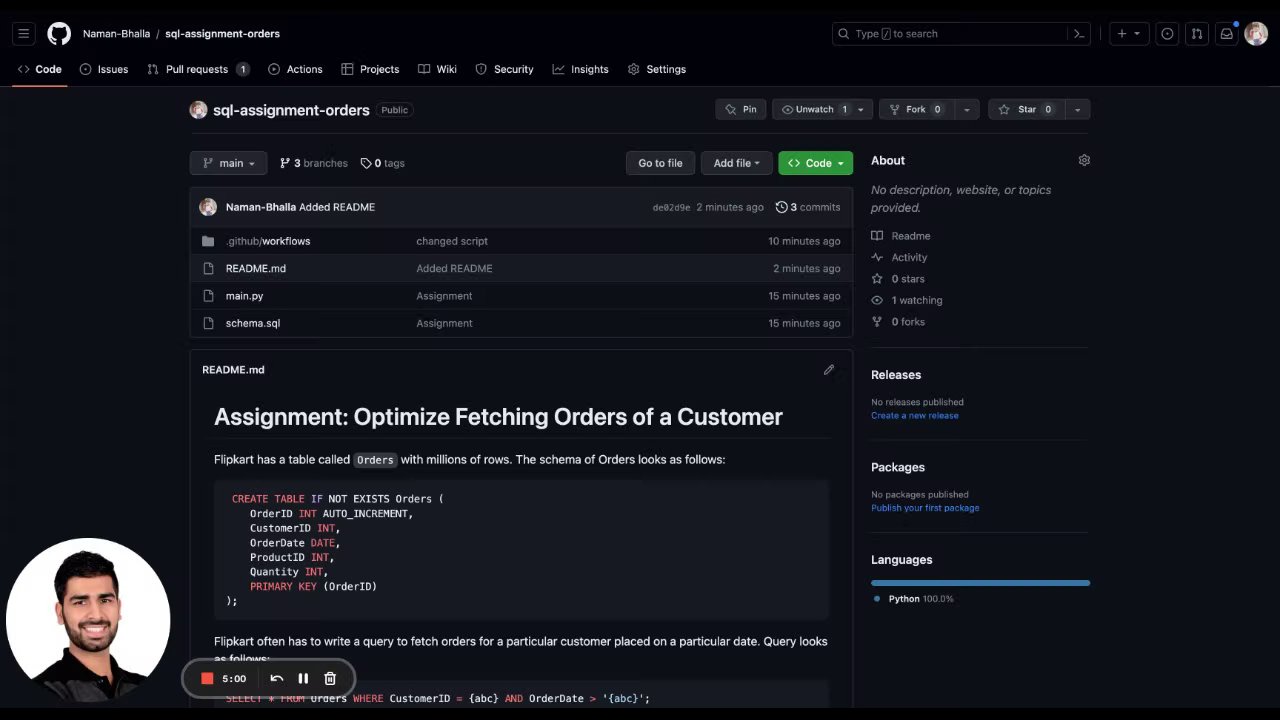
Task: Open commit hash de02d9e
Action: click(671, 208)
